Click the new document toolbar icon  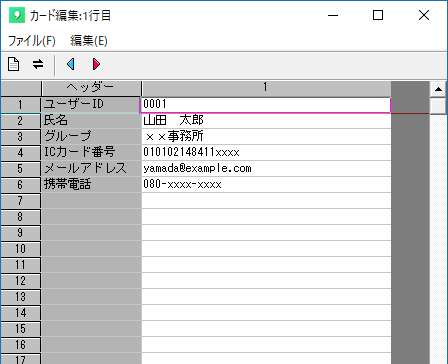(14, 64)
